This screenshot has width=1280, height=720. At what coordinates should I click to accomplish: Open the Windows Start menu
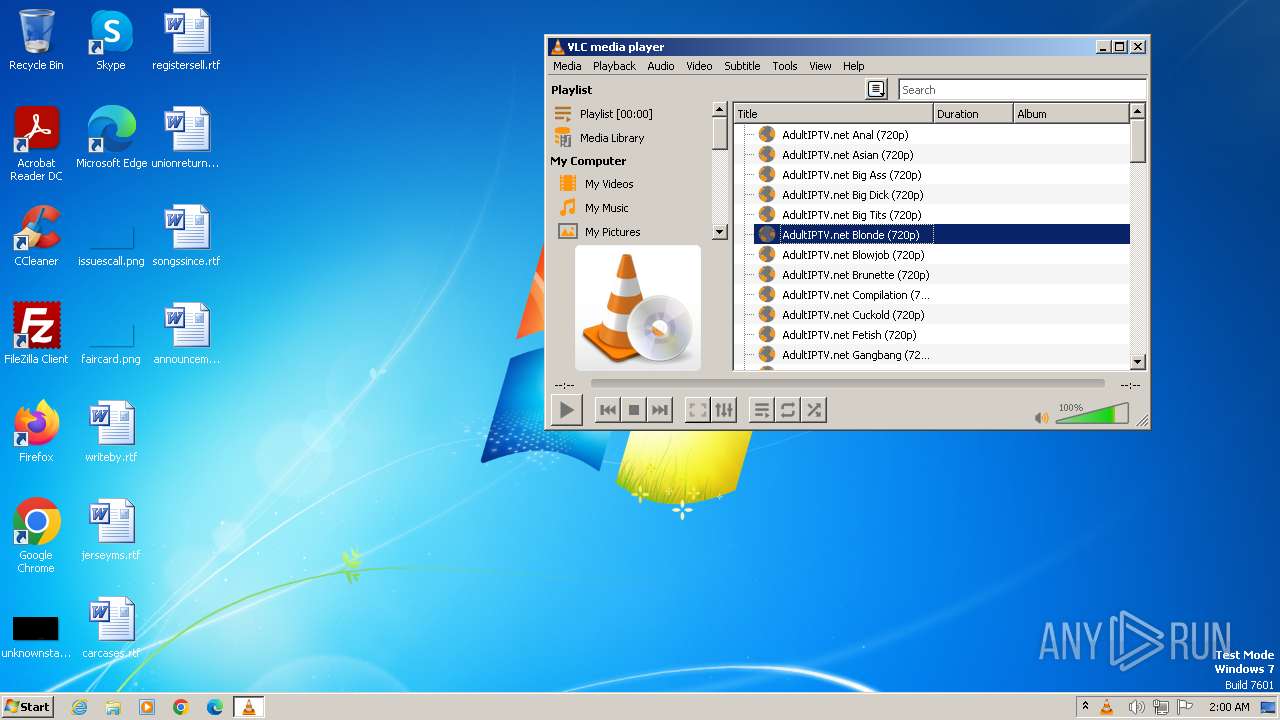pyautogui.click(x=27, y=706)
